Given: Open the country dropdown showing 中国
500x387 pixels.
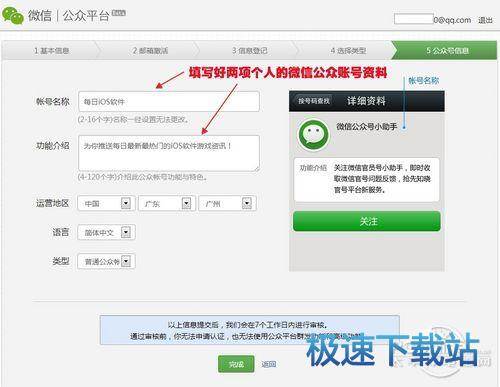Looking at the screenshot, I should (x=106, y=203).
